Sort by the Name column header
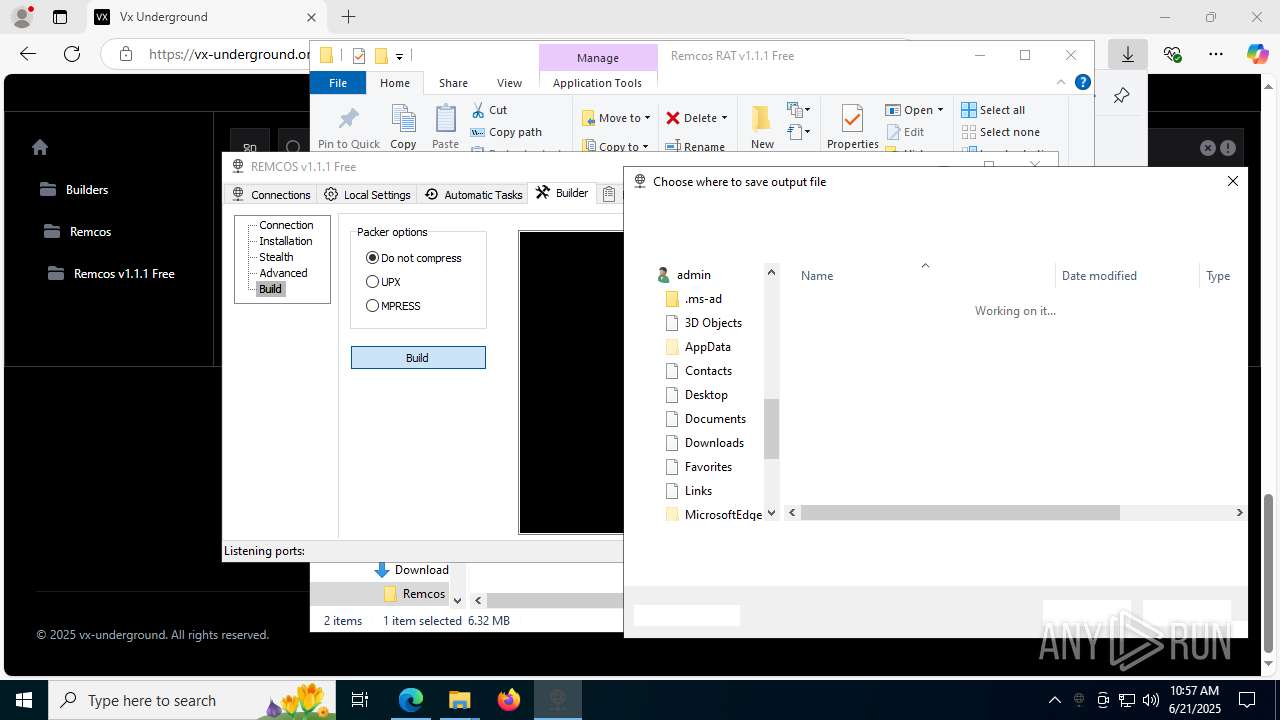 [817, 276]
